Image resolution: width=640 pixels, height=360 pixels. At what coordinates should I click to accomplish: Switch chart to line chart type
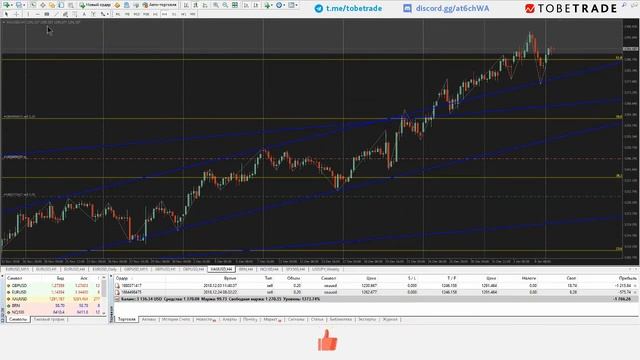click(x=205, y=5)
